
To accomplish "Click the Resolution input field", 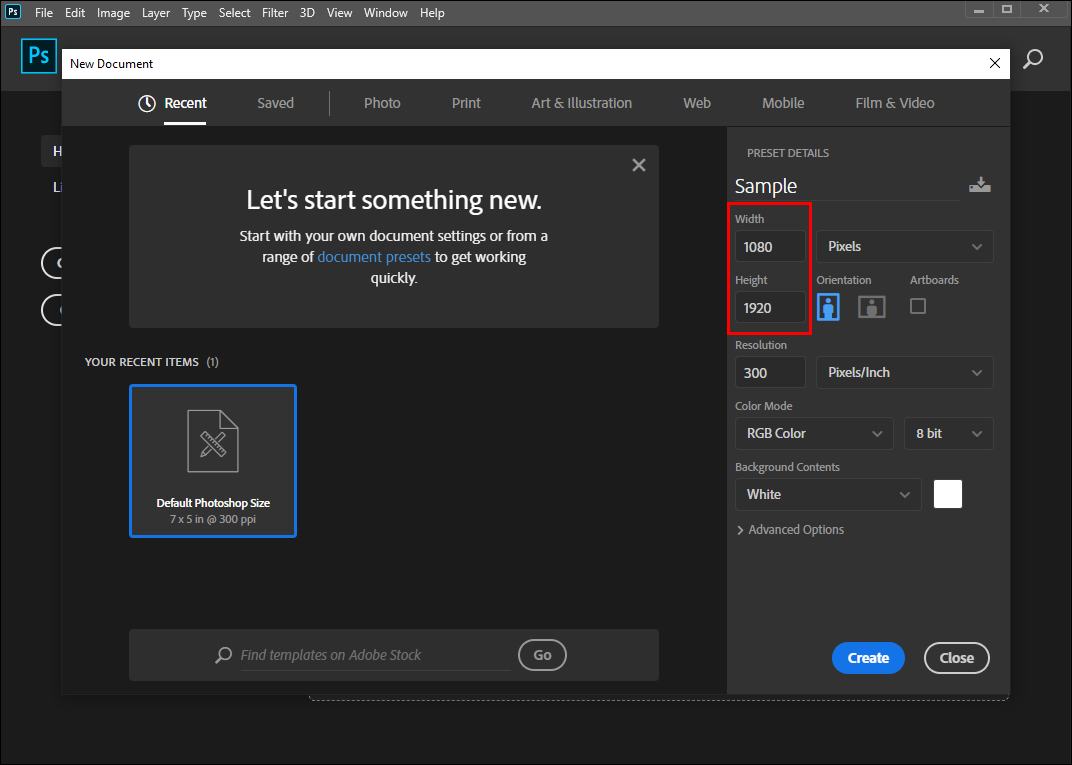I will point(770,373).
